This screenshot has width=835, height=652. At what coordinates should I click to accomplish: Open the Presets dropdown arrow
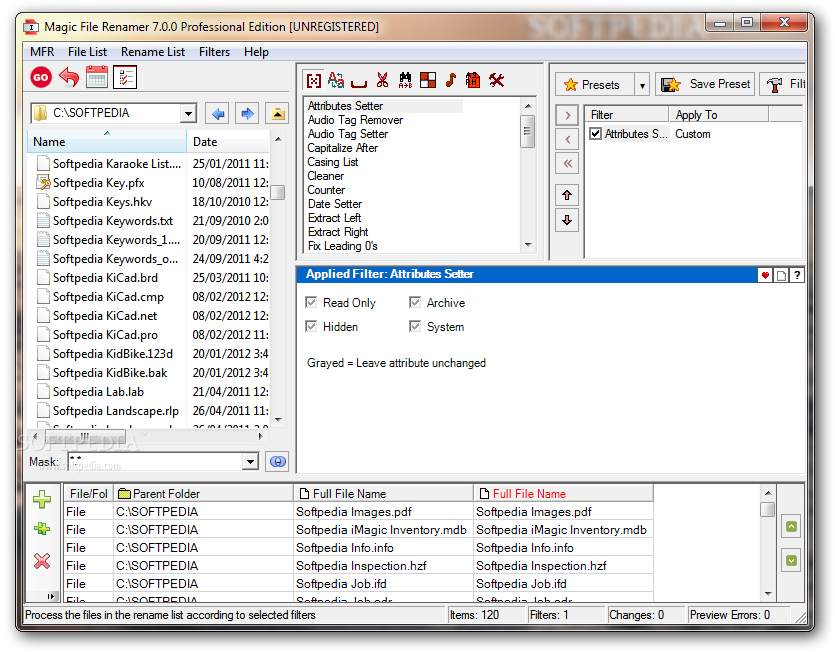point(642,85)
